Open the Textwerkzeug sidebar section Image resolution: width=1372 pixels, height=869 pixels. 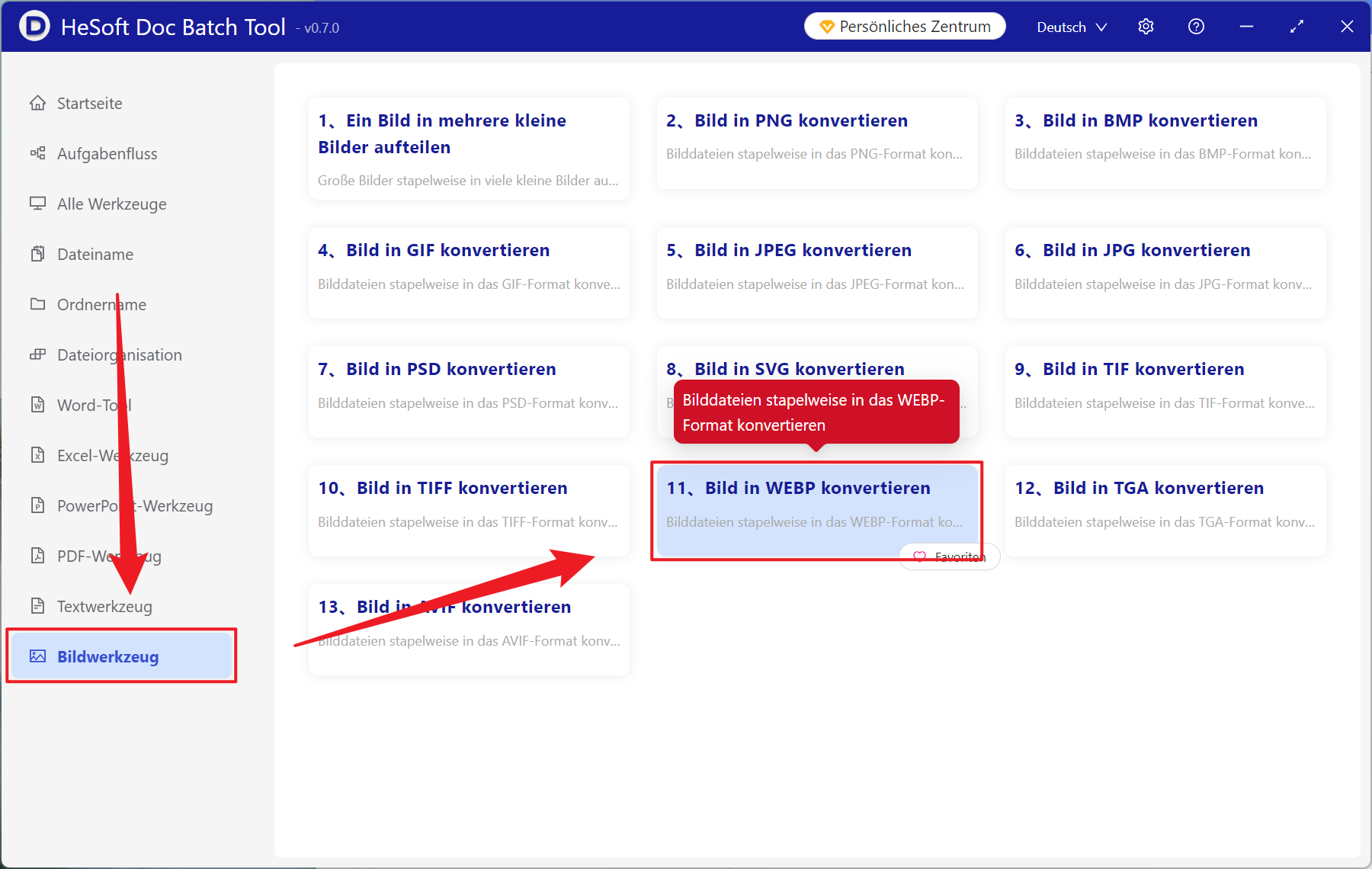pos(104,606)
